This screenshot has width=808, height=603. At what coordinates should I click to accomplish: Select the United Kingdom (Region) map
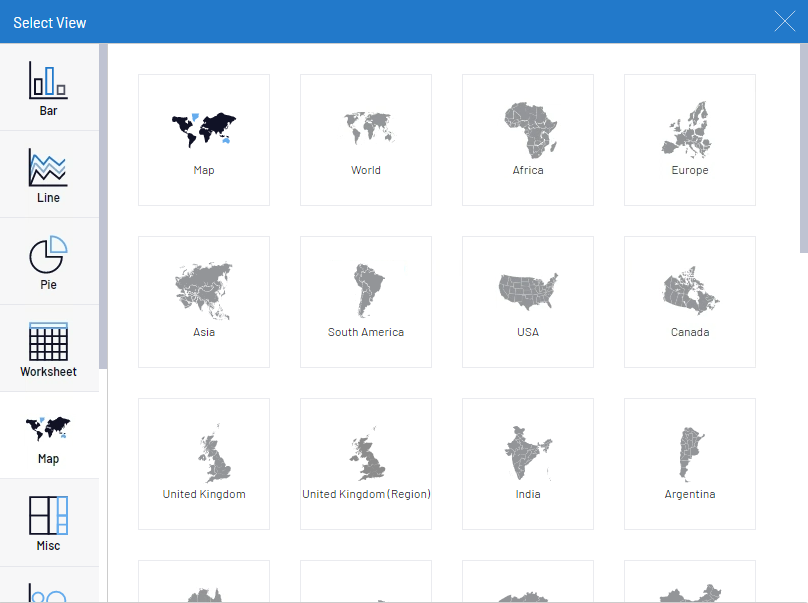coord(365,463)
